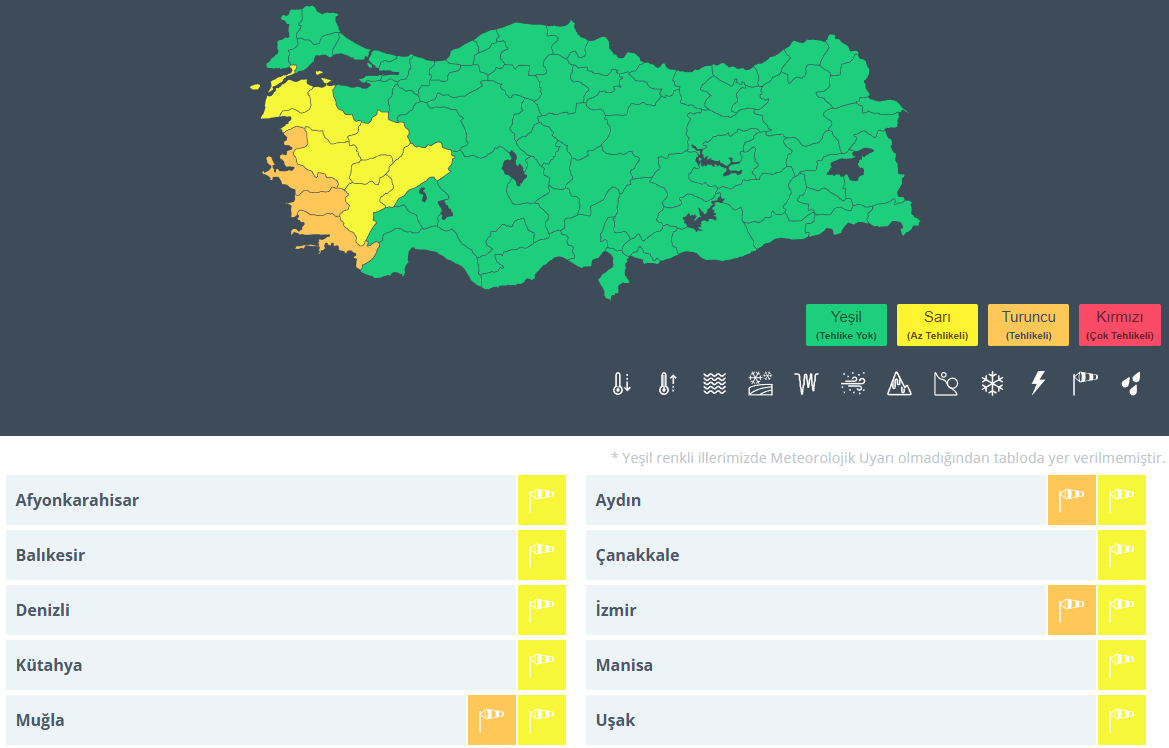Select the raindrops rain warning icon
The width and height of the screenshot is (1169, 748).
point(1131,383)
